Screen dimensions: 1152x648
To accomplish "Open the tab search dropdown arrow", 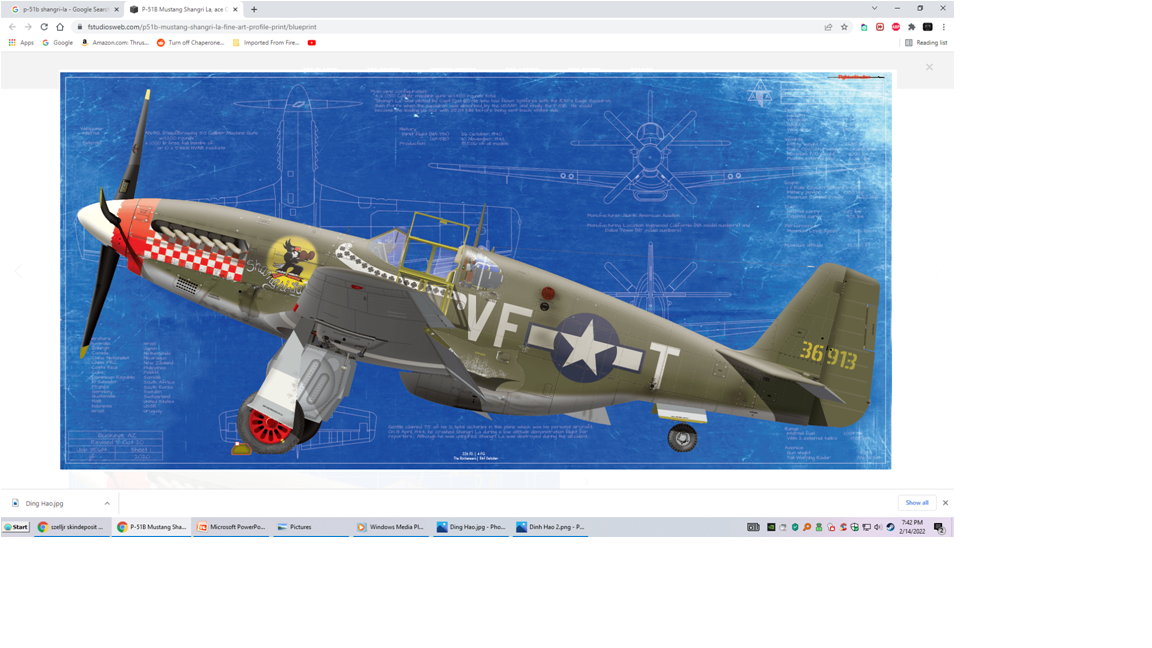I will click(x=874, y=8).
